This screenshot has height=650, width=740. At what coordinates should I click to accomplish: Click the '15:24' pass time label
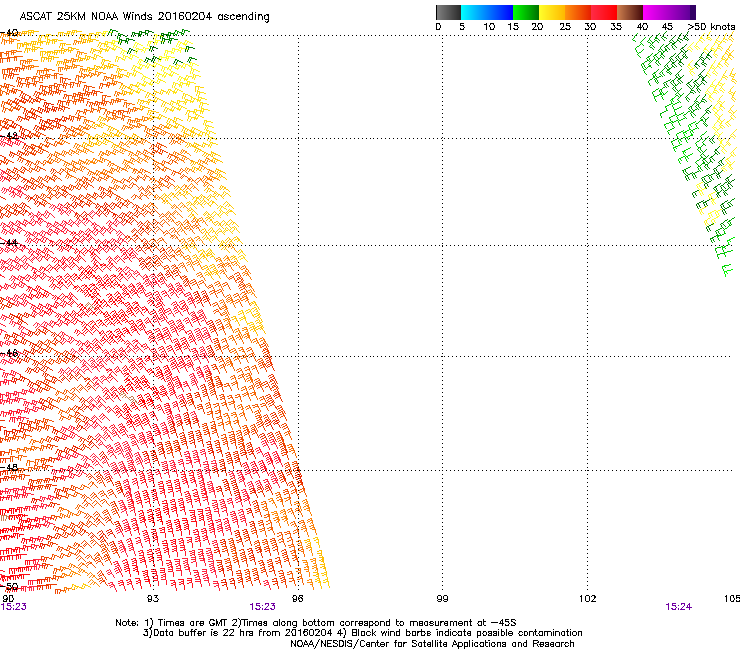pyautogui.click(x=678, y=607)
